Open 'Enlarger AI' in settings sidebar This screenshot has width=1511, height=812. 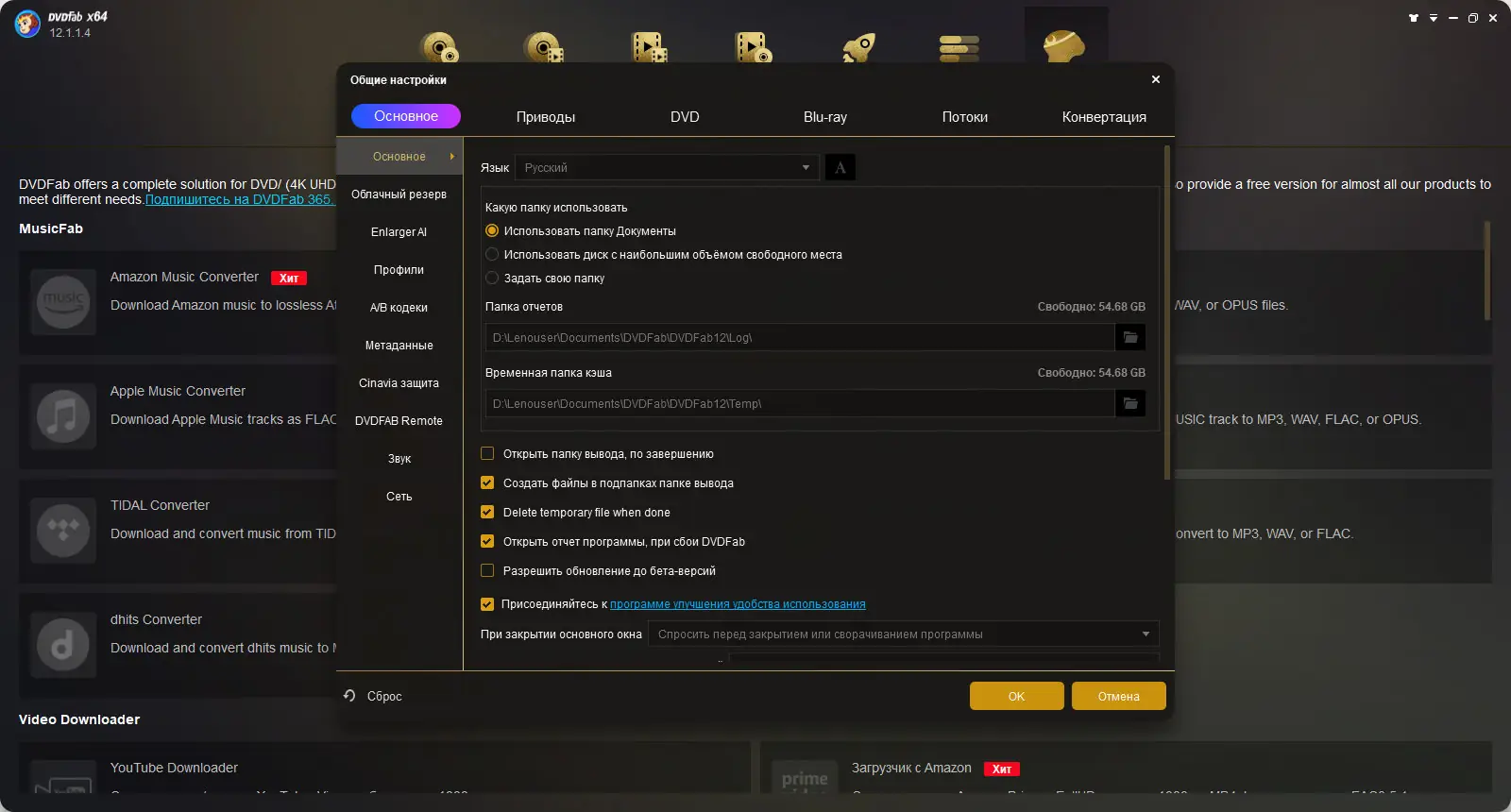click(x=399, y=232)
